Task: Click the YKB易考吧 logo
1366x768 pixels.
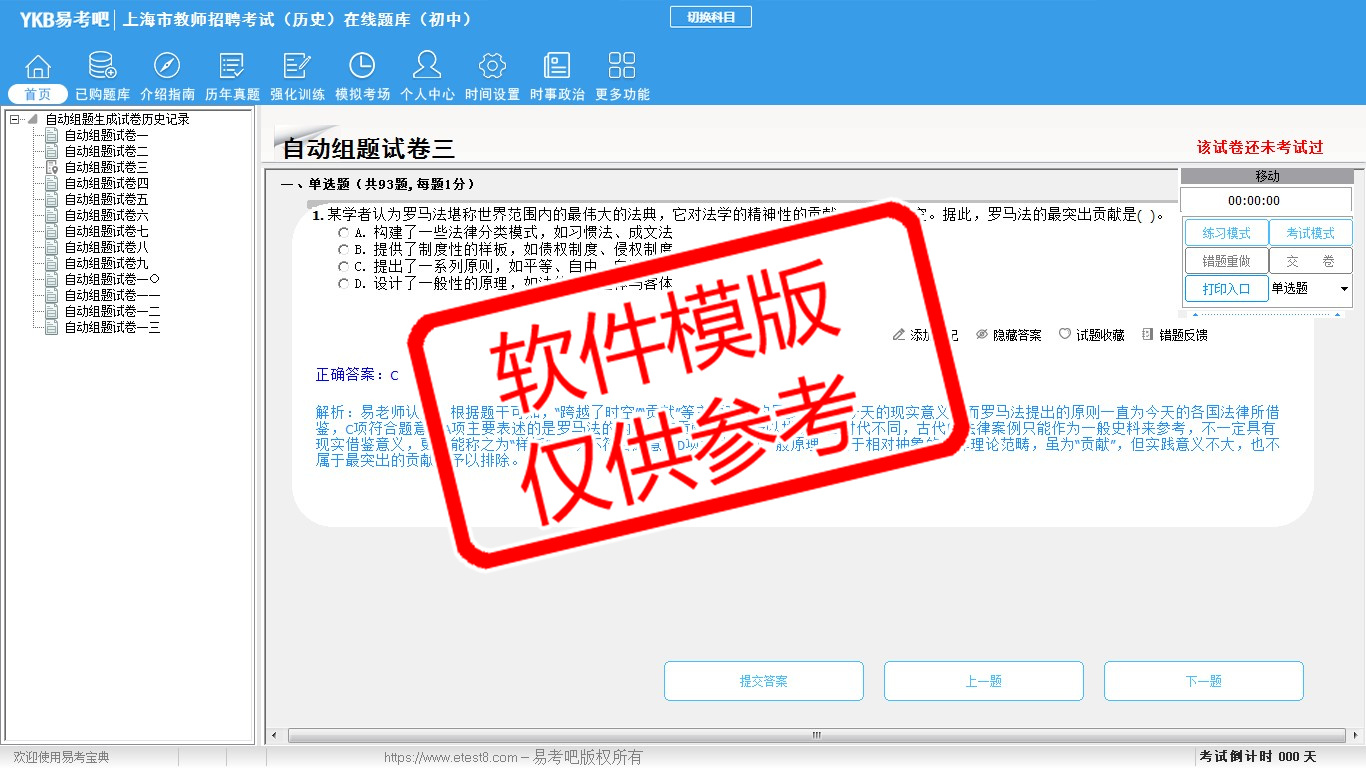Action: click(64, 19)
